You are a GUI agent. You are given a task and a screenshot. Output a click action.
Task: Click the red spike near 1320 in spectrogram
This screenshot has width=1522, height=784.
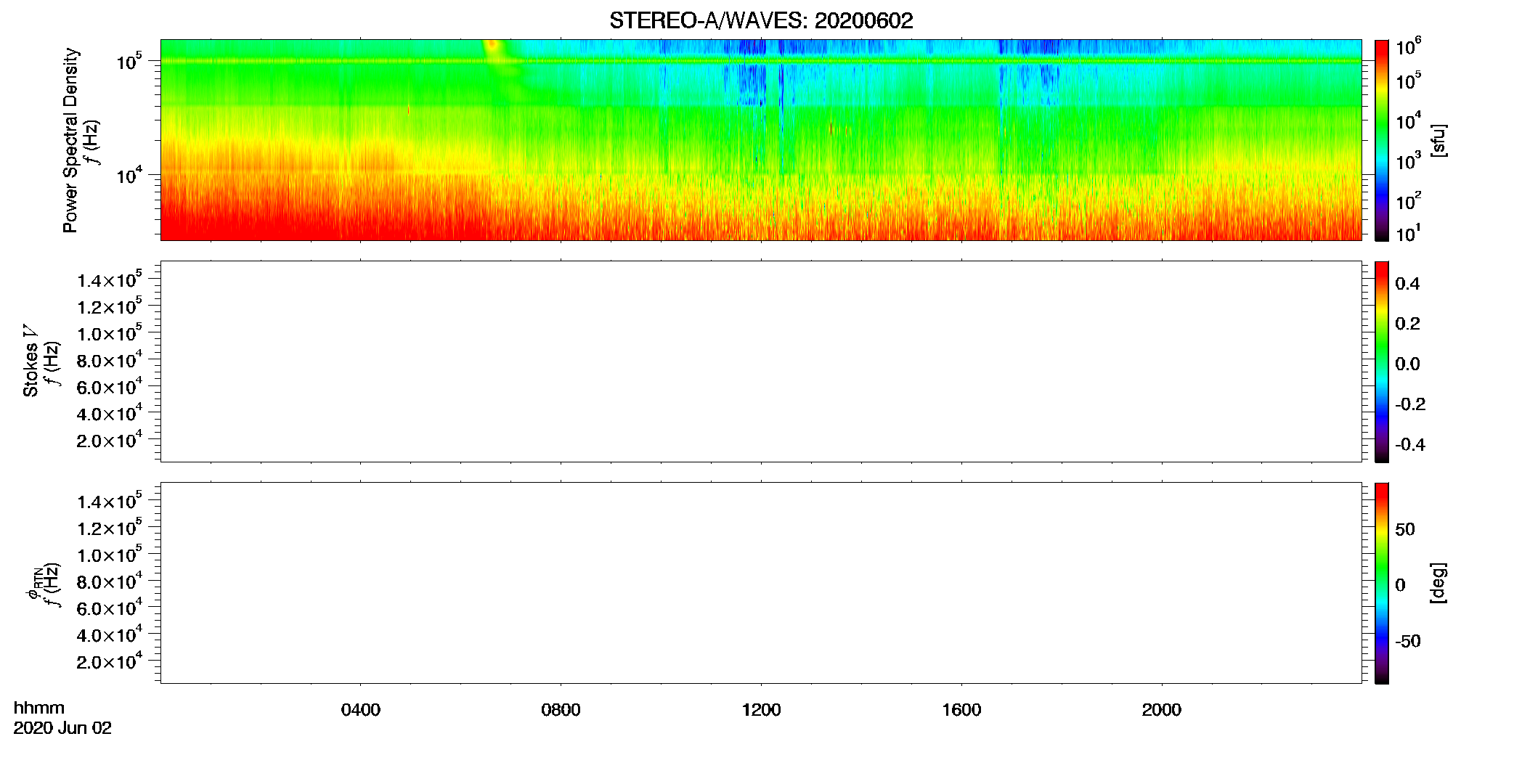coord(831,128)
